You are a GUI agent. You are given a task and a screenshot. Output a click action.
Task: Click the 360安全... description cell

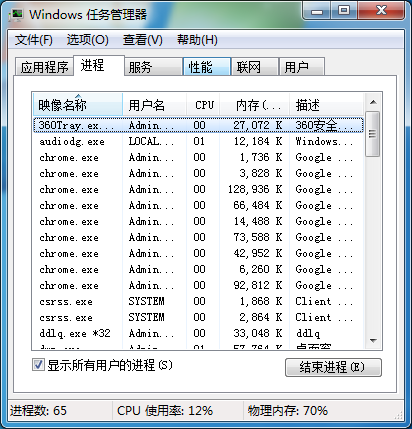coord(324,125)
